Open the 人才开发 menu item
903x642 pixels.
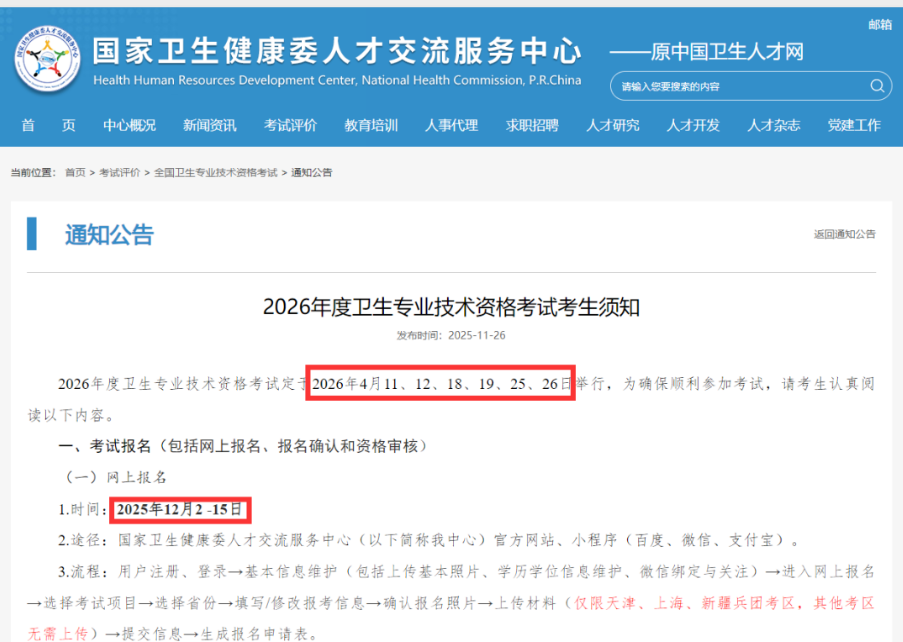[x=693, y=126]
